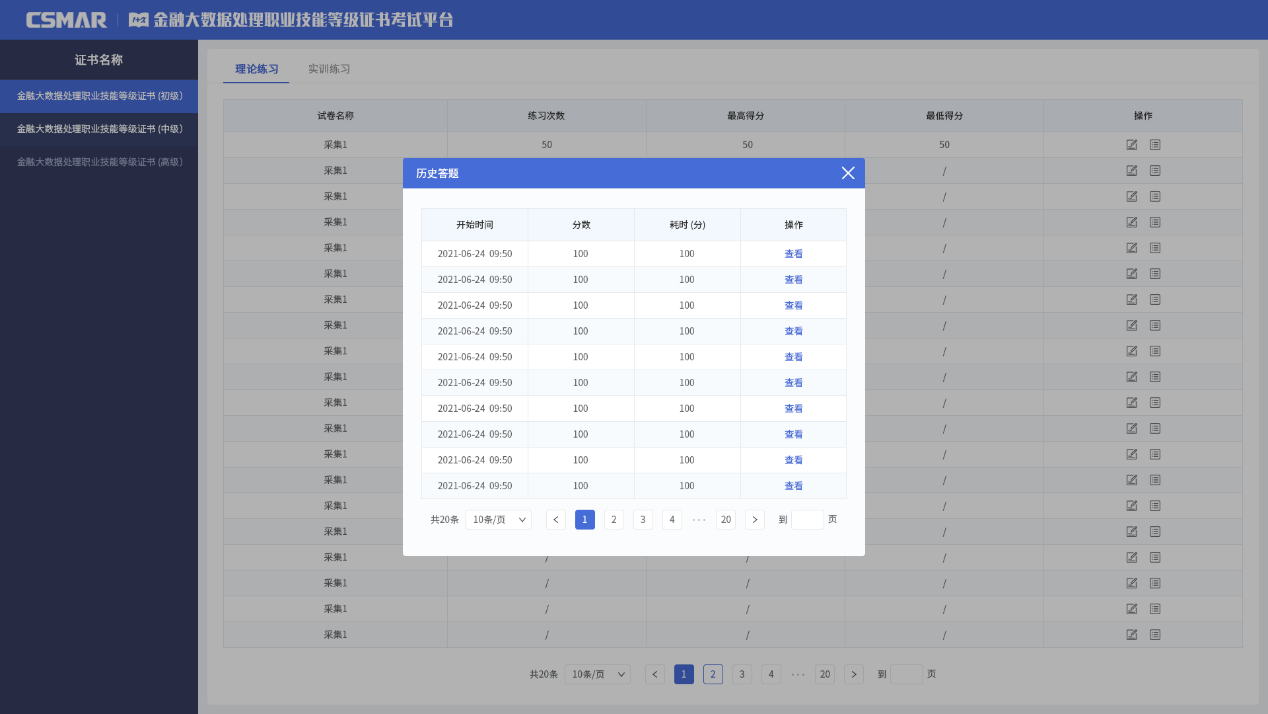The image size is (1268, 714).
Task: Click the next page arrow in the main table pagination
Action: coord(854,674)
